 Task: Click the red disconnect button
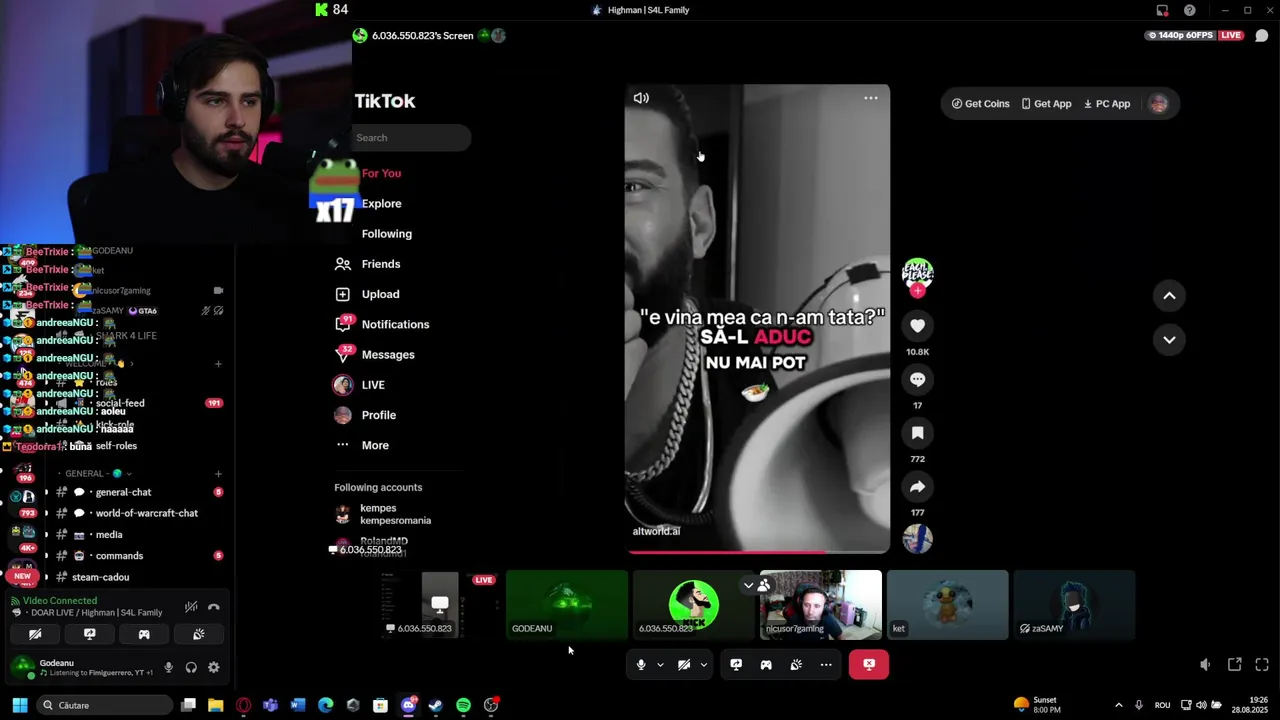click(x=869, y=664)
